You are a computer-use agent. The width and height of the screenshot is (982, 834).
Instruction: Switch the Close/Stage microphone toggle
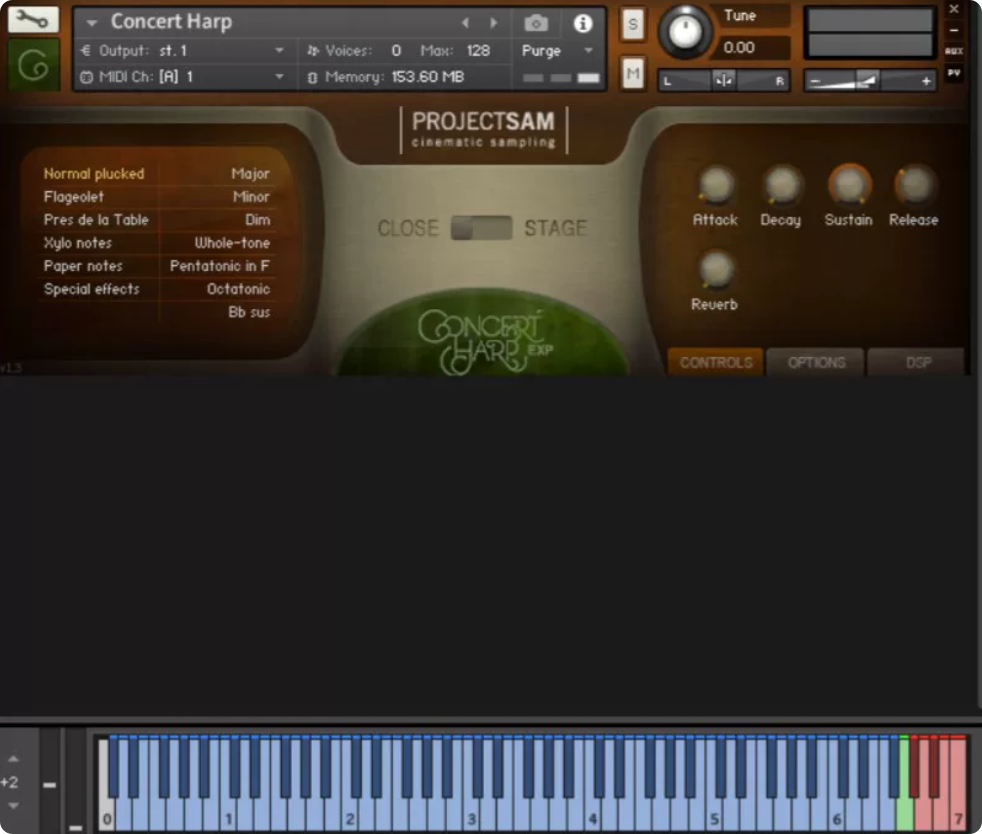point(481,228)
